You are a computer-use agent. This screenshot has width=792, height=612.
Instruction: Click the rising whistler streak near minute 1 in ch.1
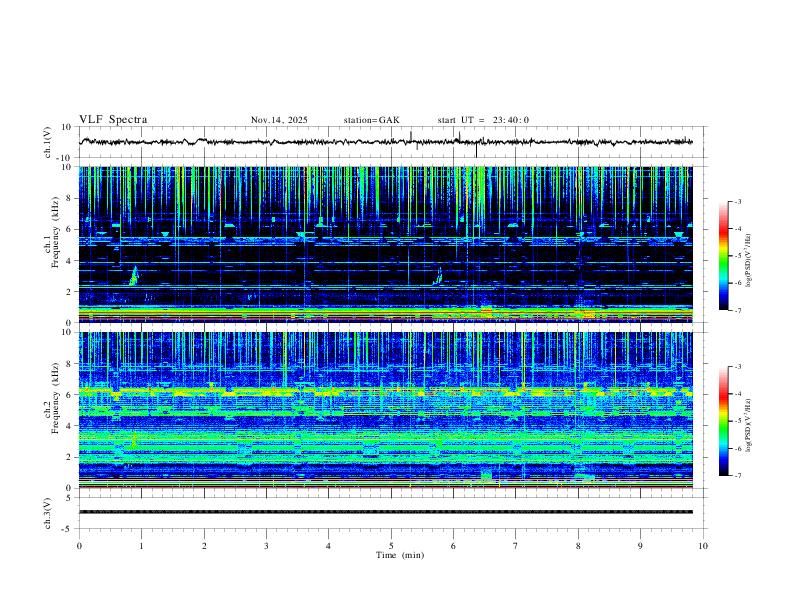point(134,276)
